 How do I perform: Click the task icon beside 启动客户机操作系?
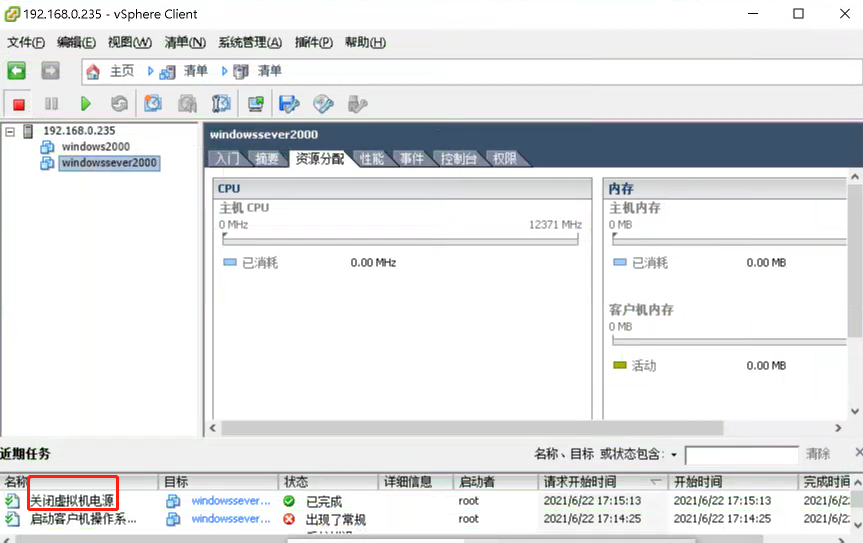tap(12, 519)
